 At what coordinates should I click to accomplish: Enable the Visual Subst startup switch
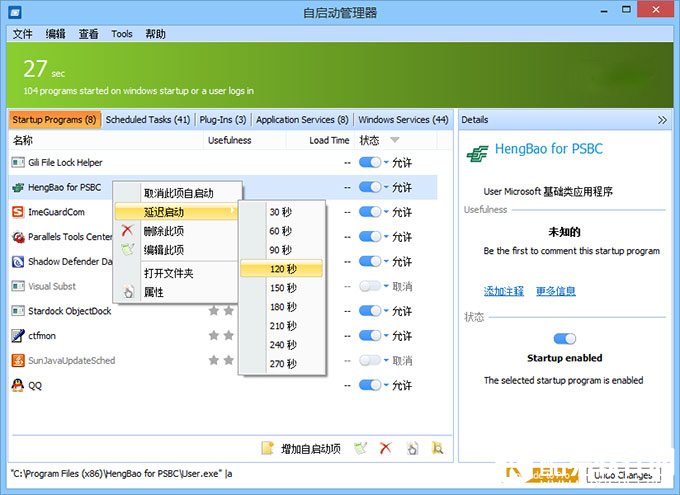pos(370,286)
